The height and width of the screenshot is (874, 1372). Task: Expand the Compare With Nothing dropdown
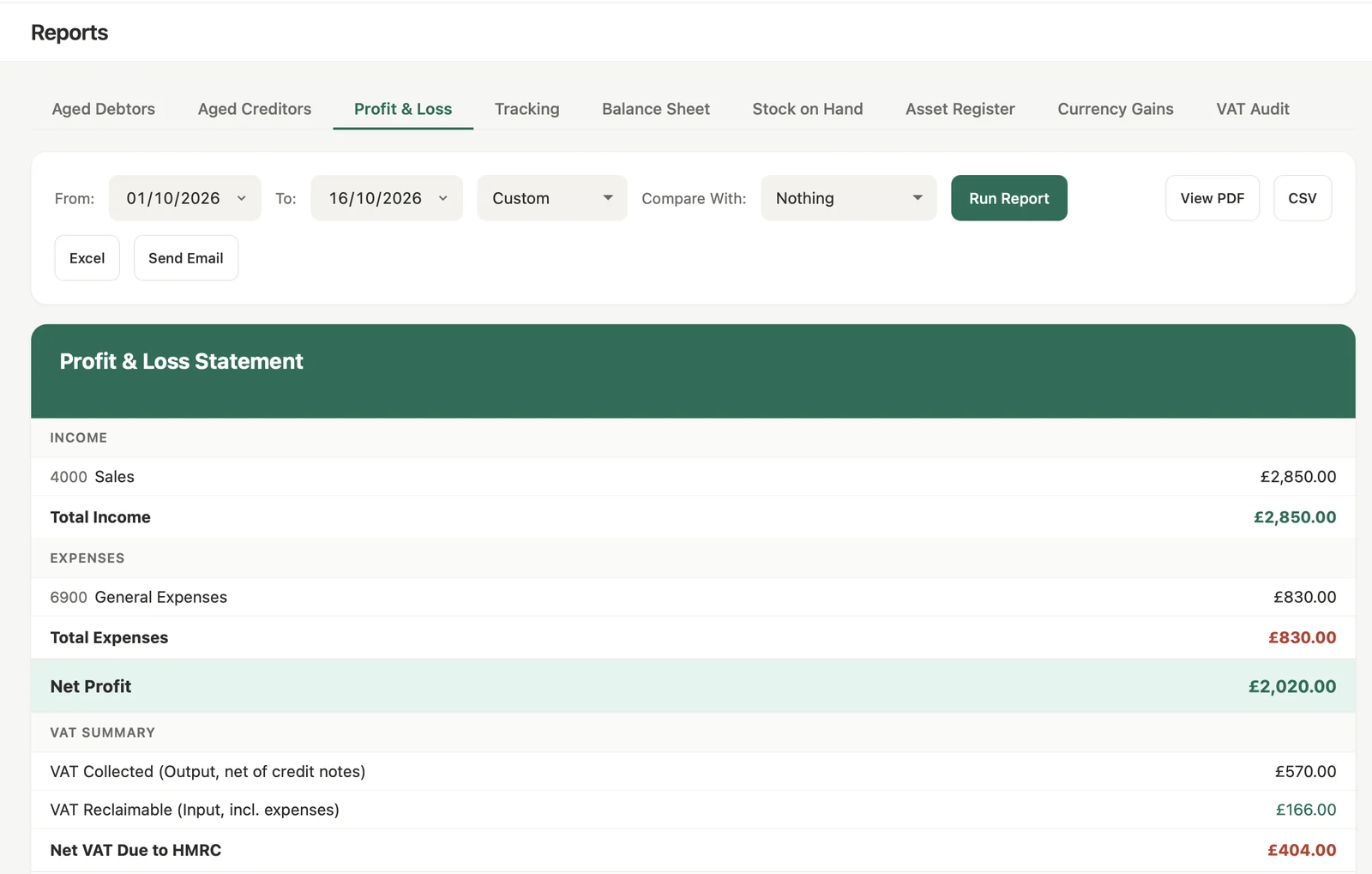[849, 198]
